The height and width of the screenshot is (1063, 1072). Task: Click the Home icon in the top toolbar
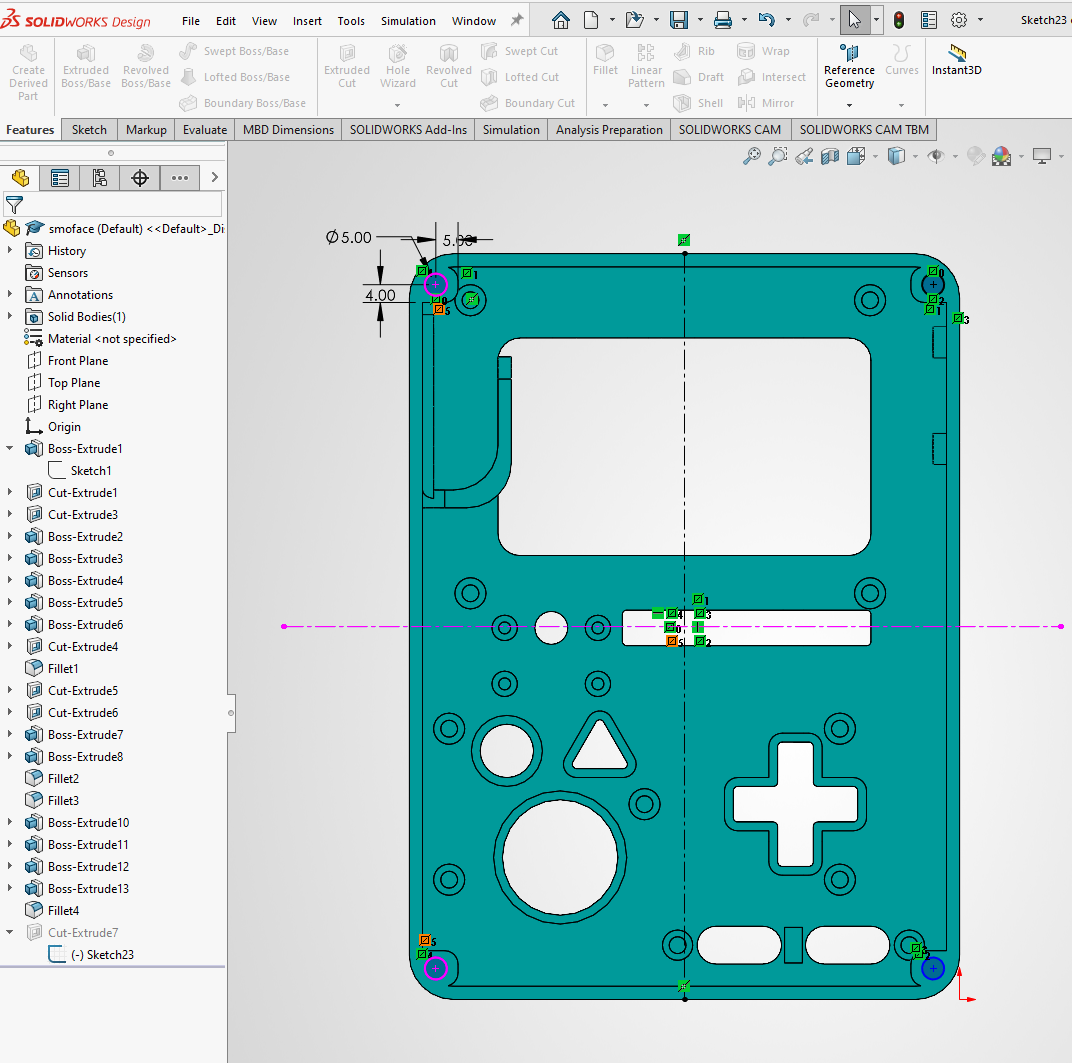561,21
